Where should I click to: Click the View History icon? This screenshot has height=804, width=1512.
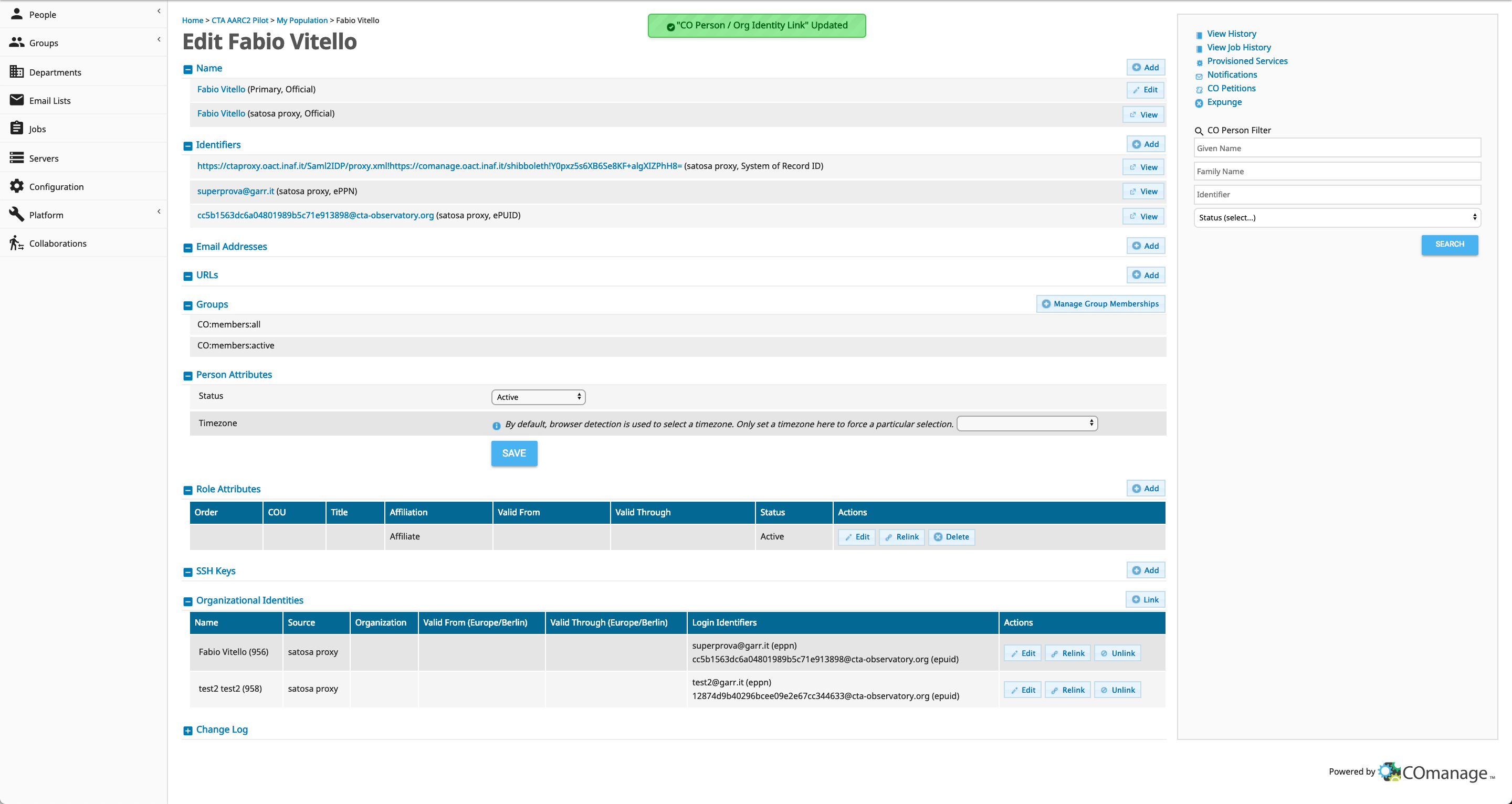click(x=1199, y=35)
